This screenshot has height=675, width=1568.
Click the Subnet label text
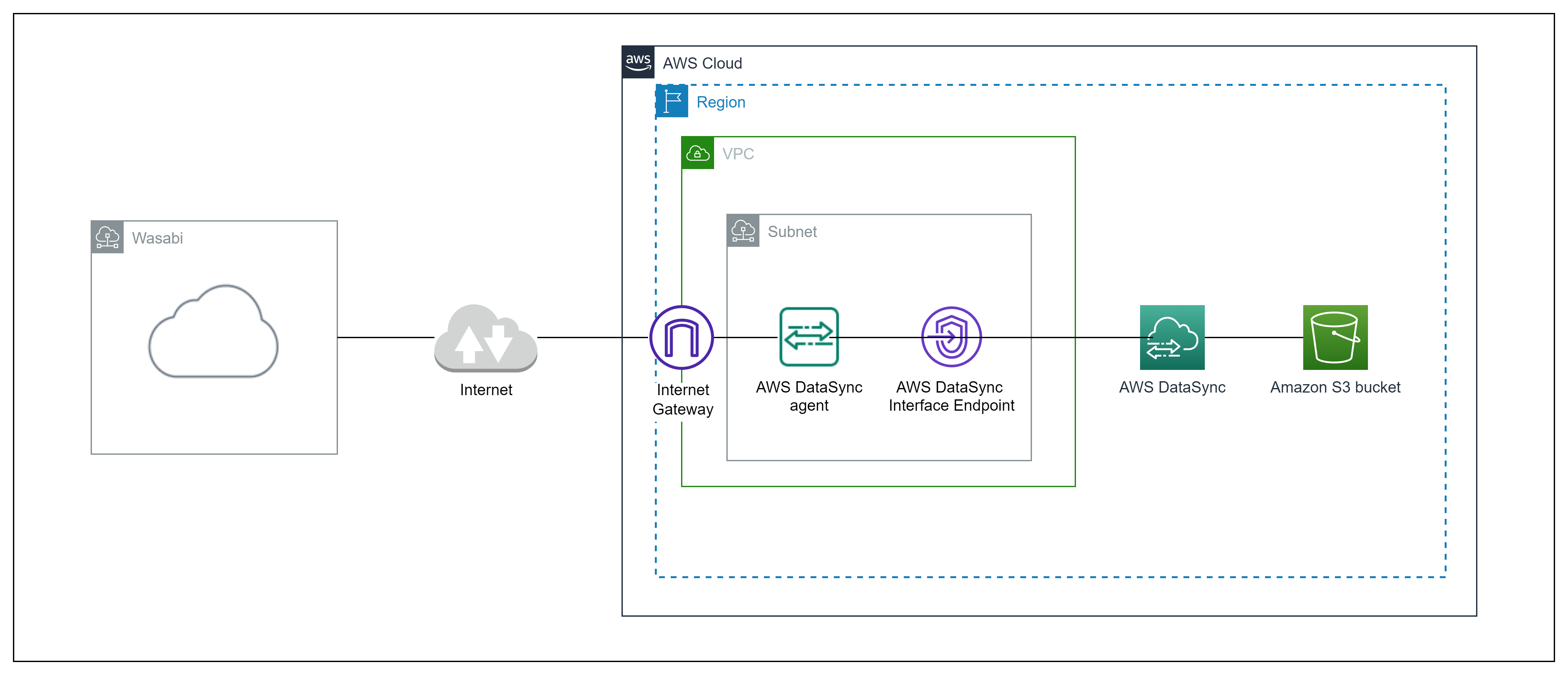[792, 232]
